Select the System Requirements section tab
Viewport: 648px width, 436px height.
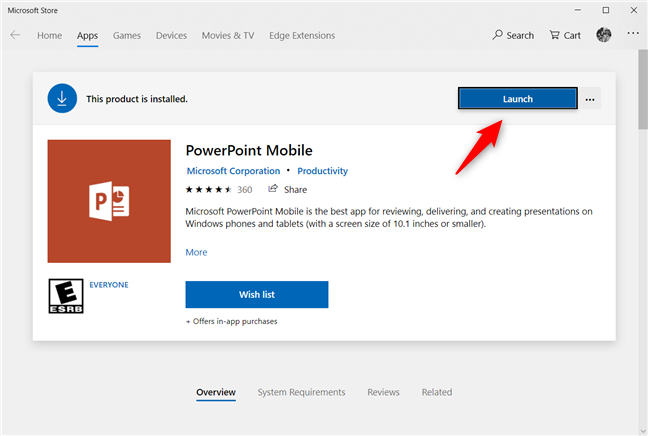(x=301, y=392)
